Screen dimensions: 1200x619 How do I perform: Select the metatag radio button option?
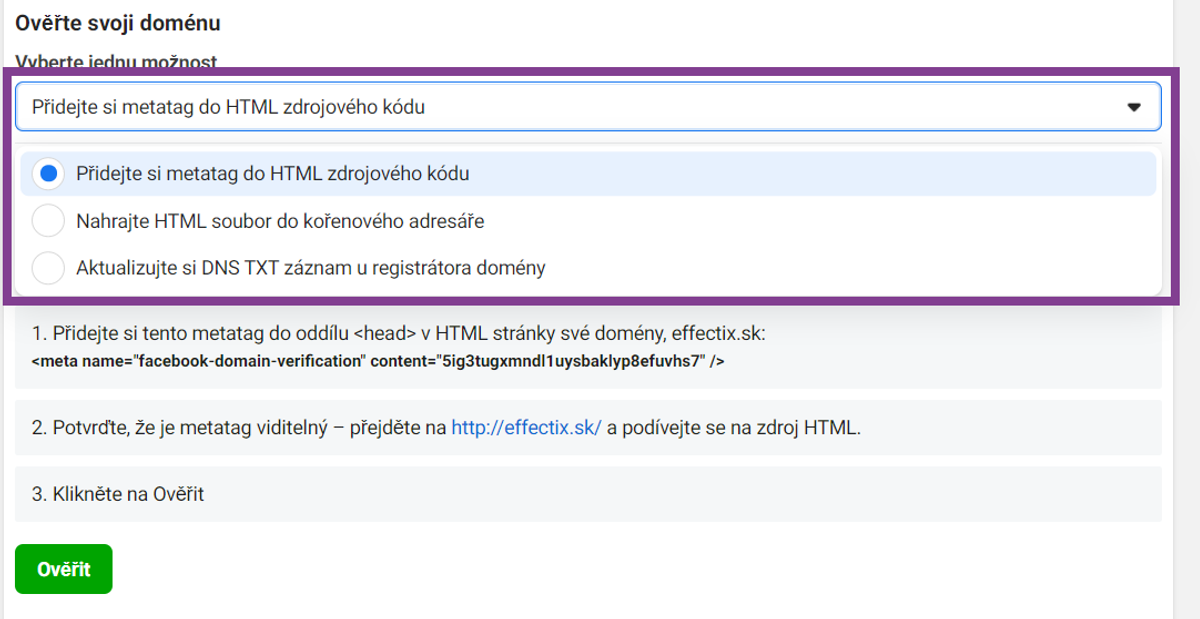48,173
